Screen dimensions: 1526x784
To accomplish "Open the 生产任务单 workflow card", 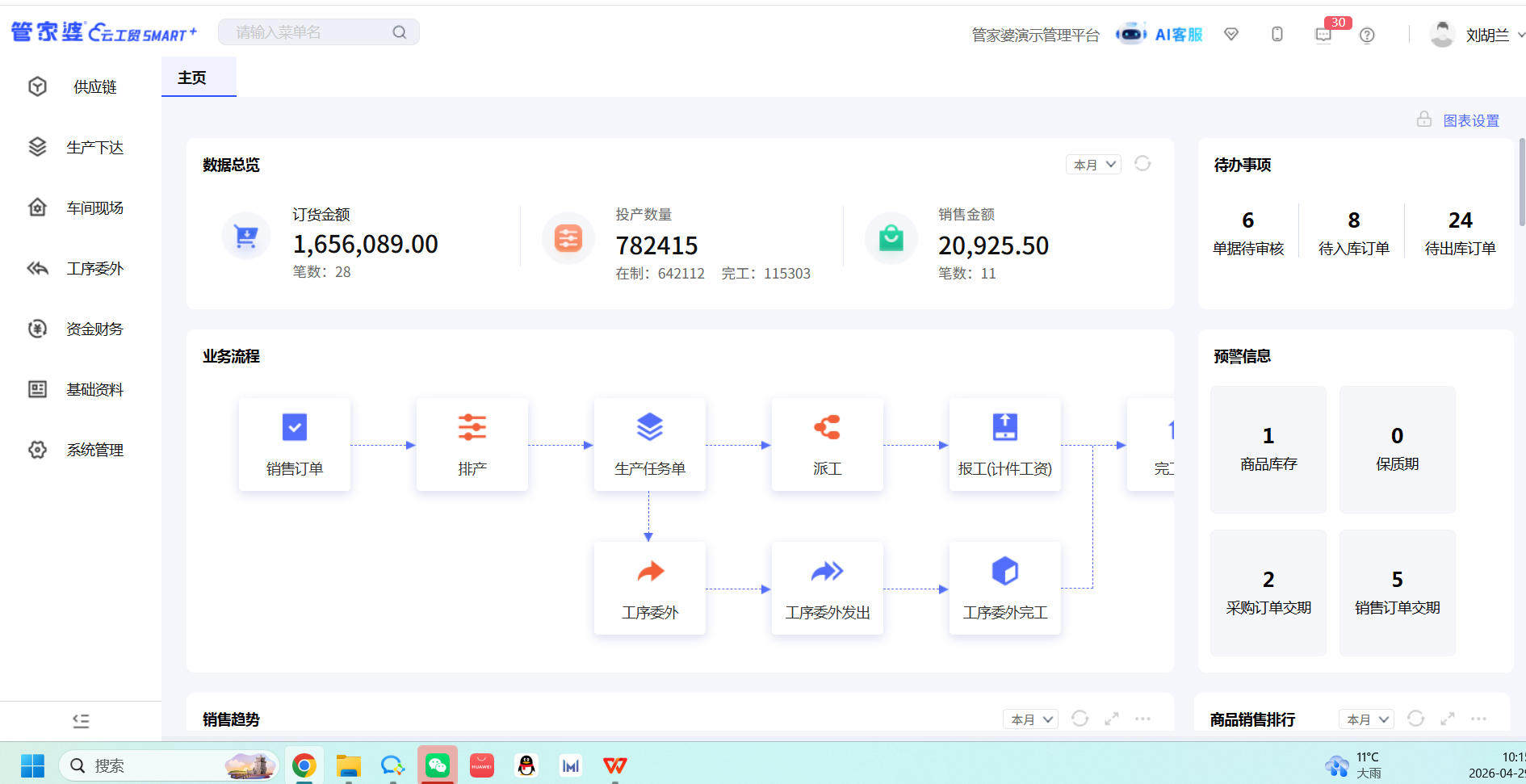I will (650, 444).
